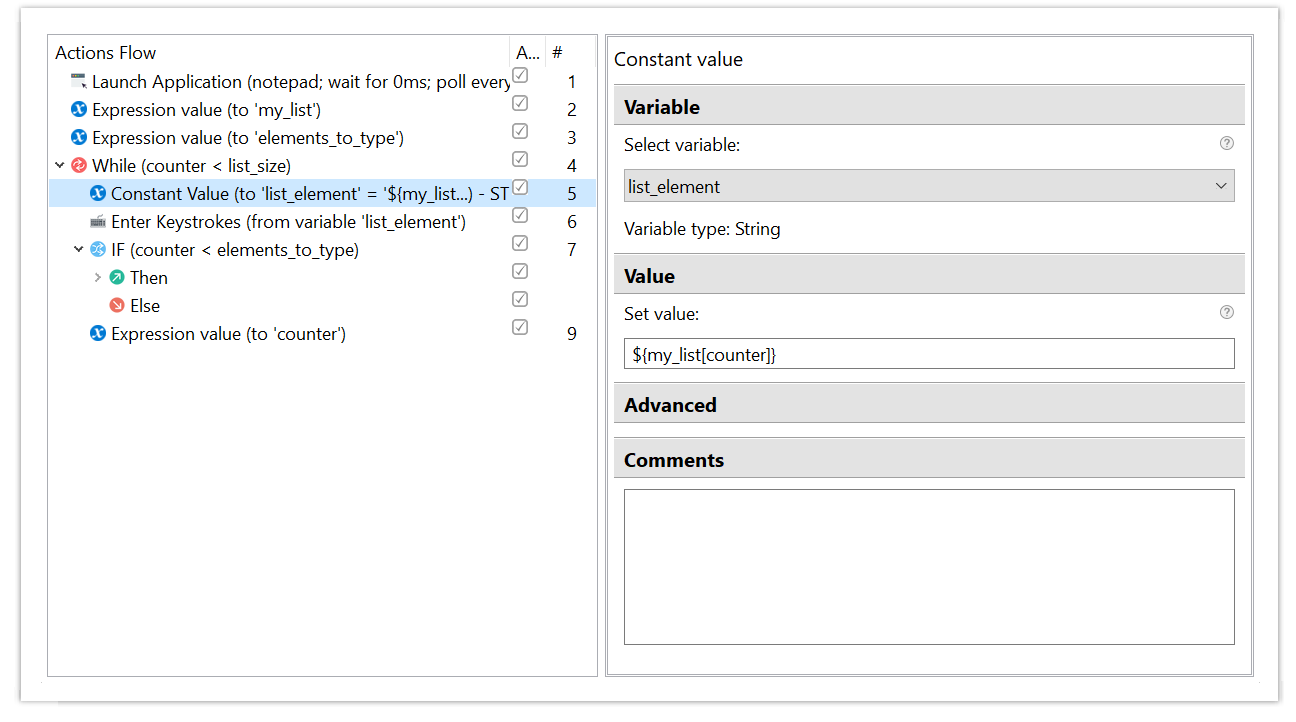Collapse the While loop node
Screen dimensions: 1296x722
tap(60, 165)
